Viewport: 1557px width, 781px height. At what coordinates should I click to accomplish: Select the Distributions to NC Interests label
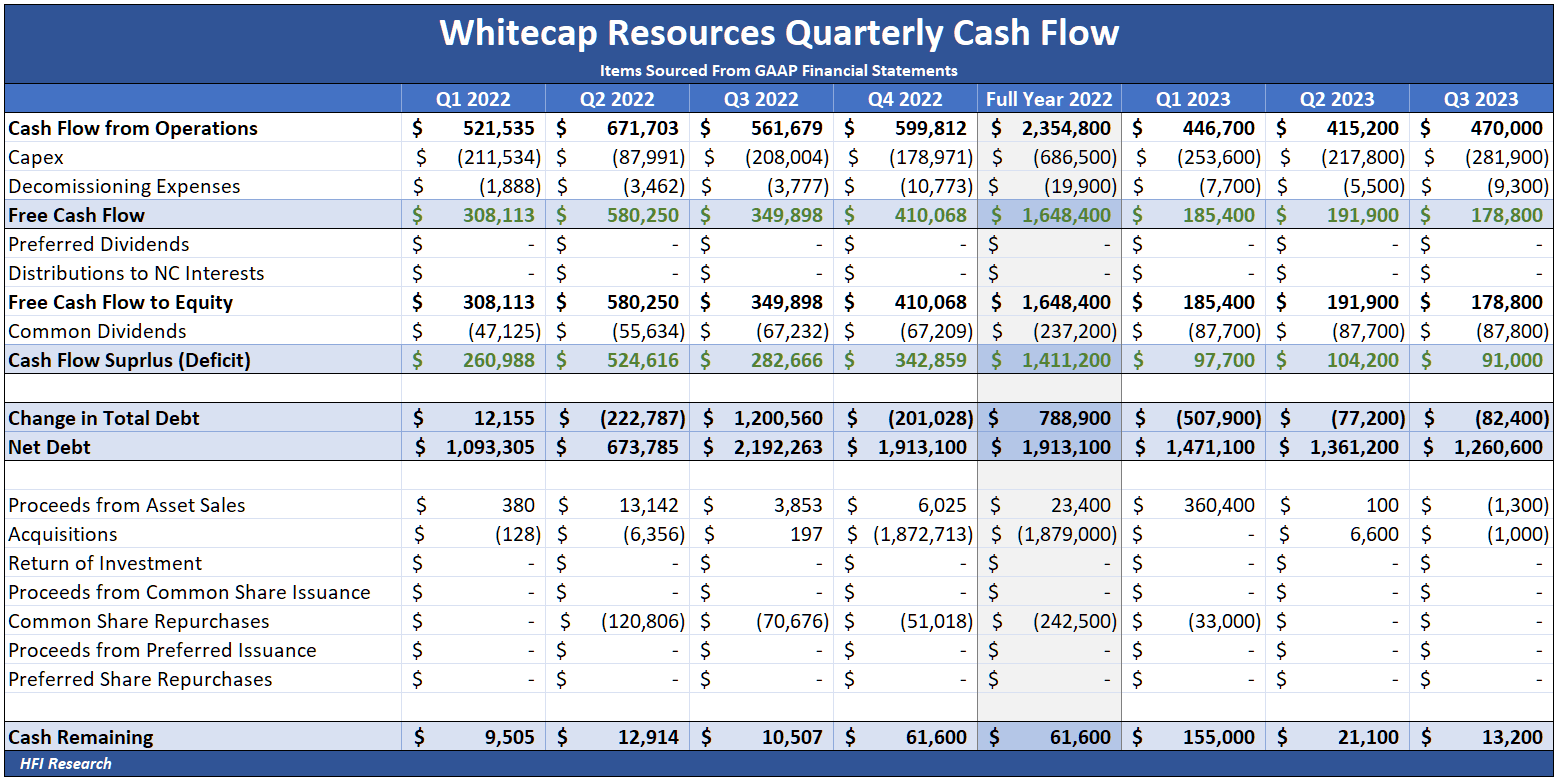pyautogui.click(x=136, y=273)
